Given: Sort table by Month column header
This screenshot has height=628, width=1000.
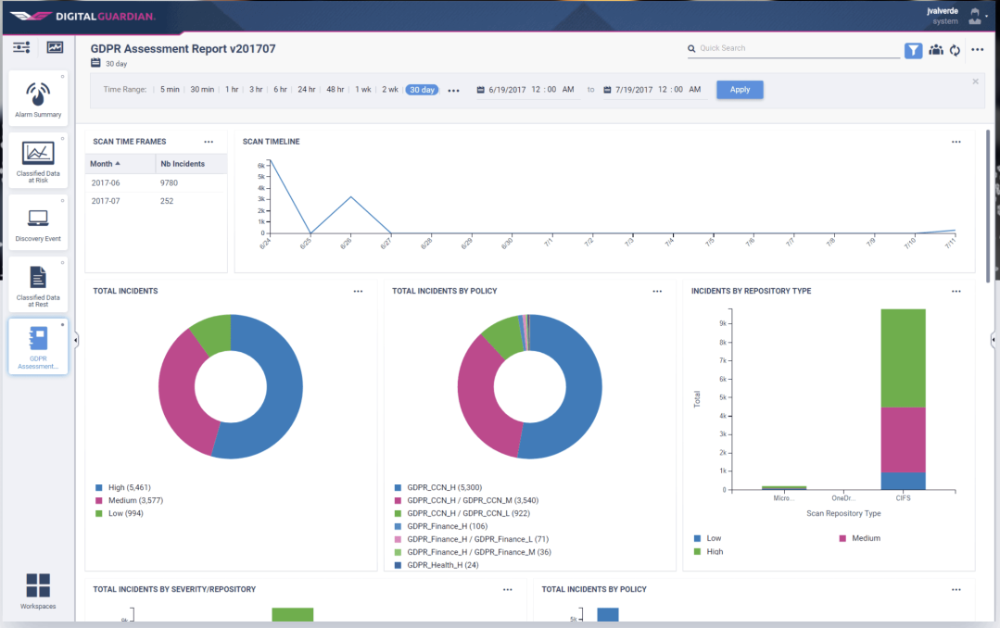Looking at the screenshot, I should [x=102, y=164].
